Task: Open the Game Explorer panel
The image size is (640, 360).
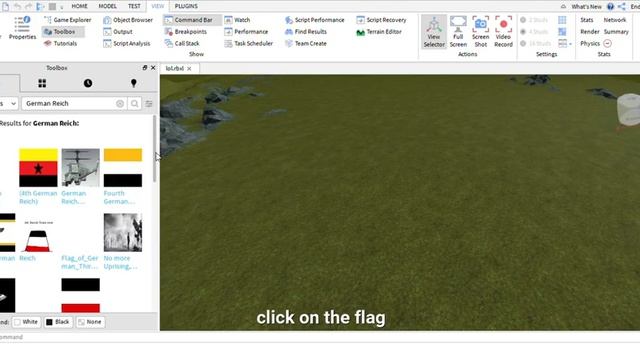Action: coord(67,20)
